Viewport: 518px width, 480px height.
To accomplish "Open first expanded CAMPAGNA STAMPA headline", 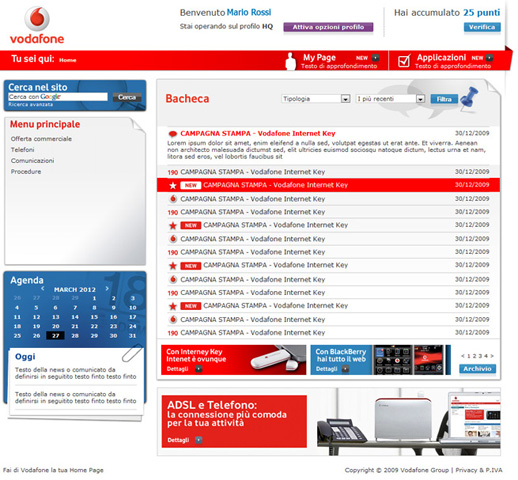I will click(x=258, y=133).
